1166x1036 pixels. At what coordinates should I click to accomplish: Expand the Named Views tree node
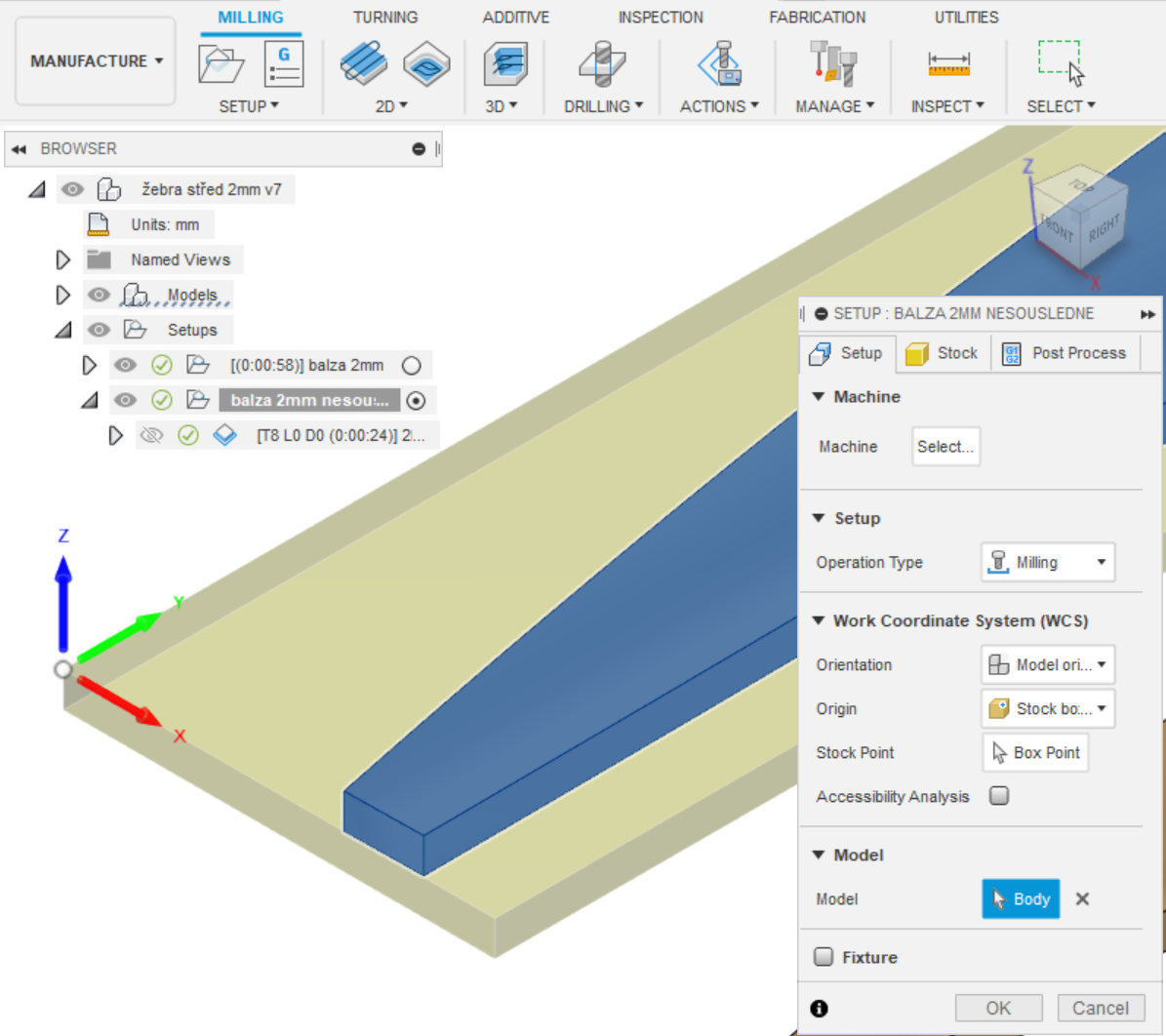coord(63,259)
